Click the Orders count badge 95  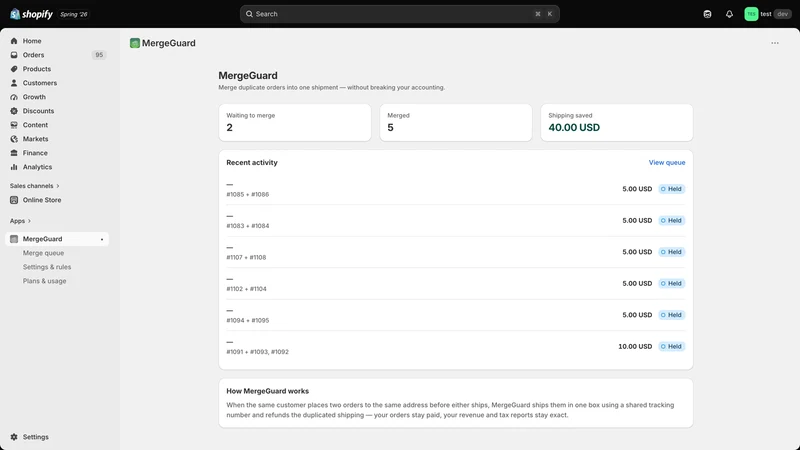[x=99, y=55]
